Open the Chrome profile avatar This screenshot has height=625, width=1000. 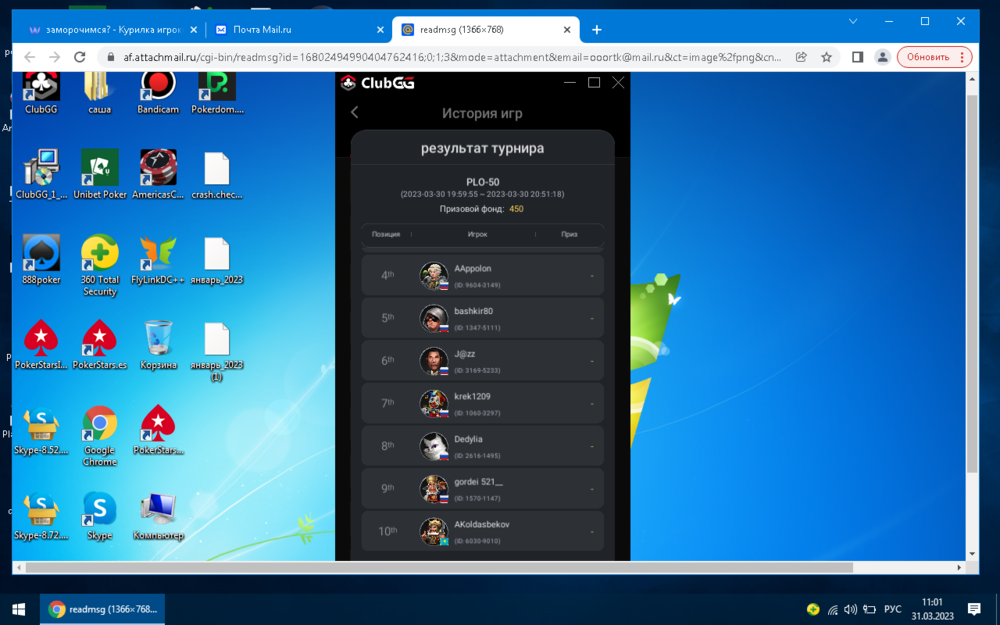pos(882,57)
